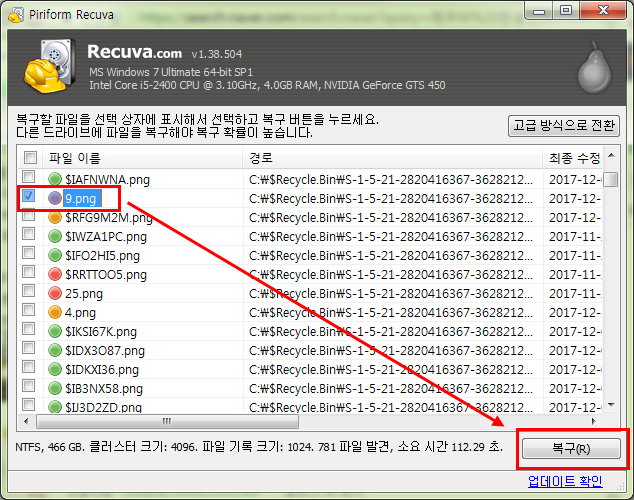Click 고급 방식으로 전환 button
The height and width of the screenshot is (500, 634).
click(x=564, y=126)
